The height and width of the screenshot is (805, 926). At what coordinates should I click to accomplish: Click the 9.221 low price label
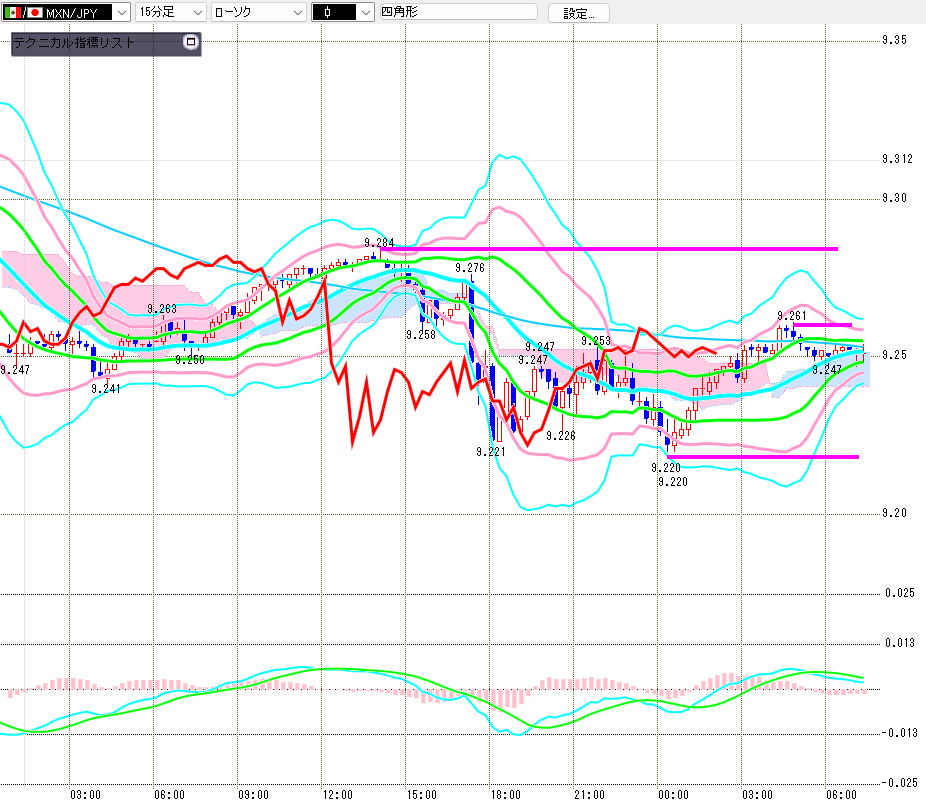point(491,452)
